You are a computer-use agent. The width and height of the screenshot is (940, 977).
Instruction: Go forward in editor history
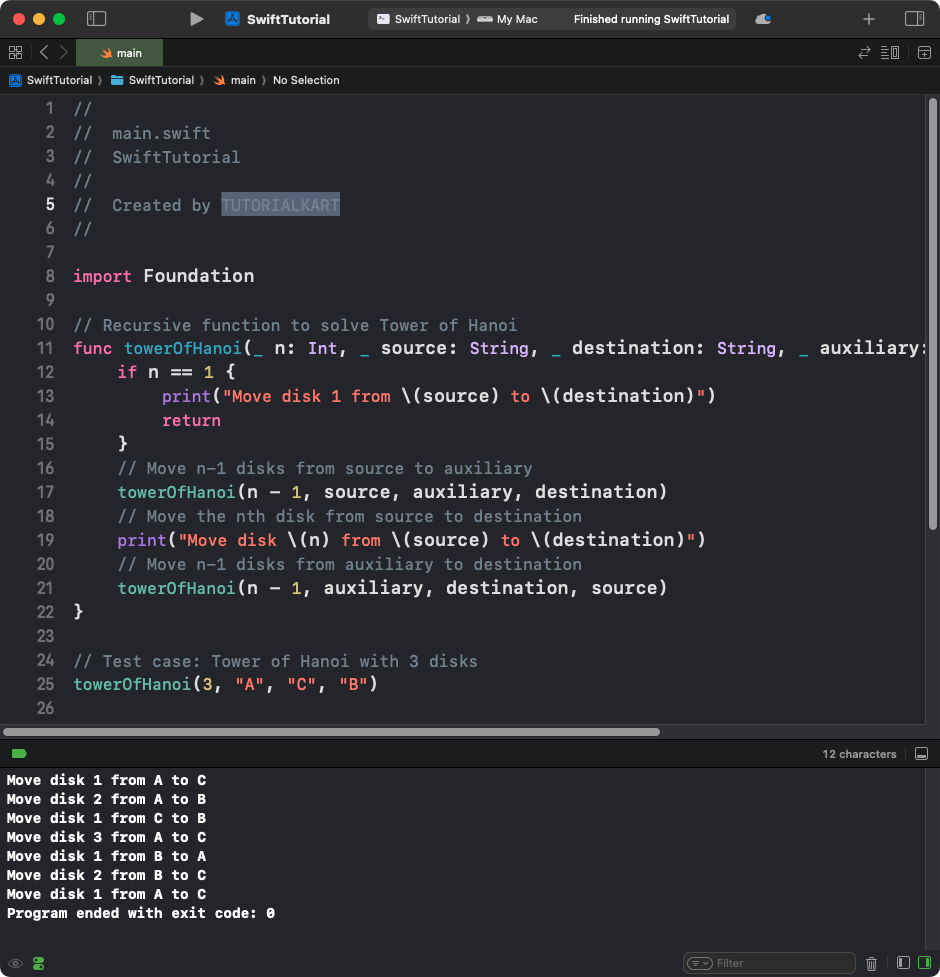64,52
